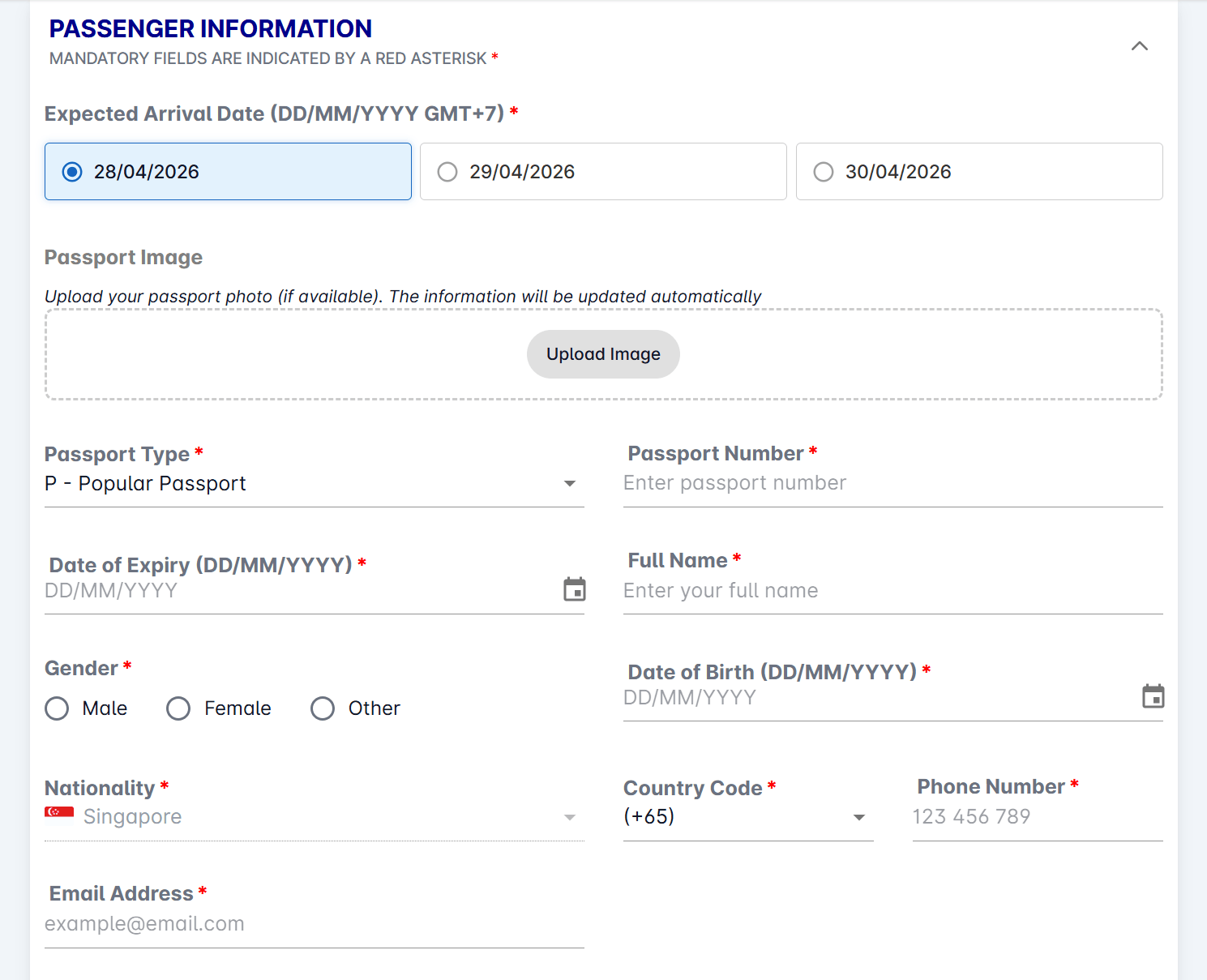Click the Email Address field
The width and height of the screenshot is (1207, 980).
314,924
